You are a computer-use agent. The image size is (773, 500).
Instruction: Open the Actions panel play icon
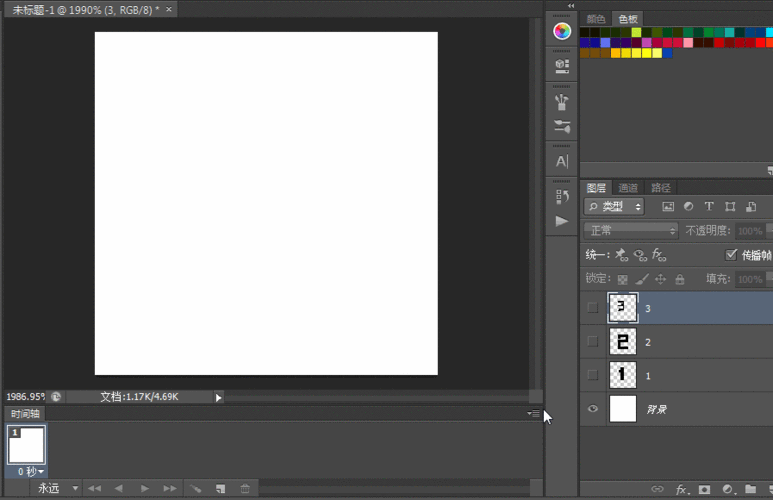coord(562,221)
